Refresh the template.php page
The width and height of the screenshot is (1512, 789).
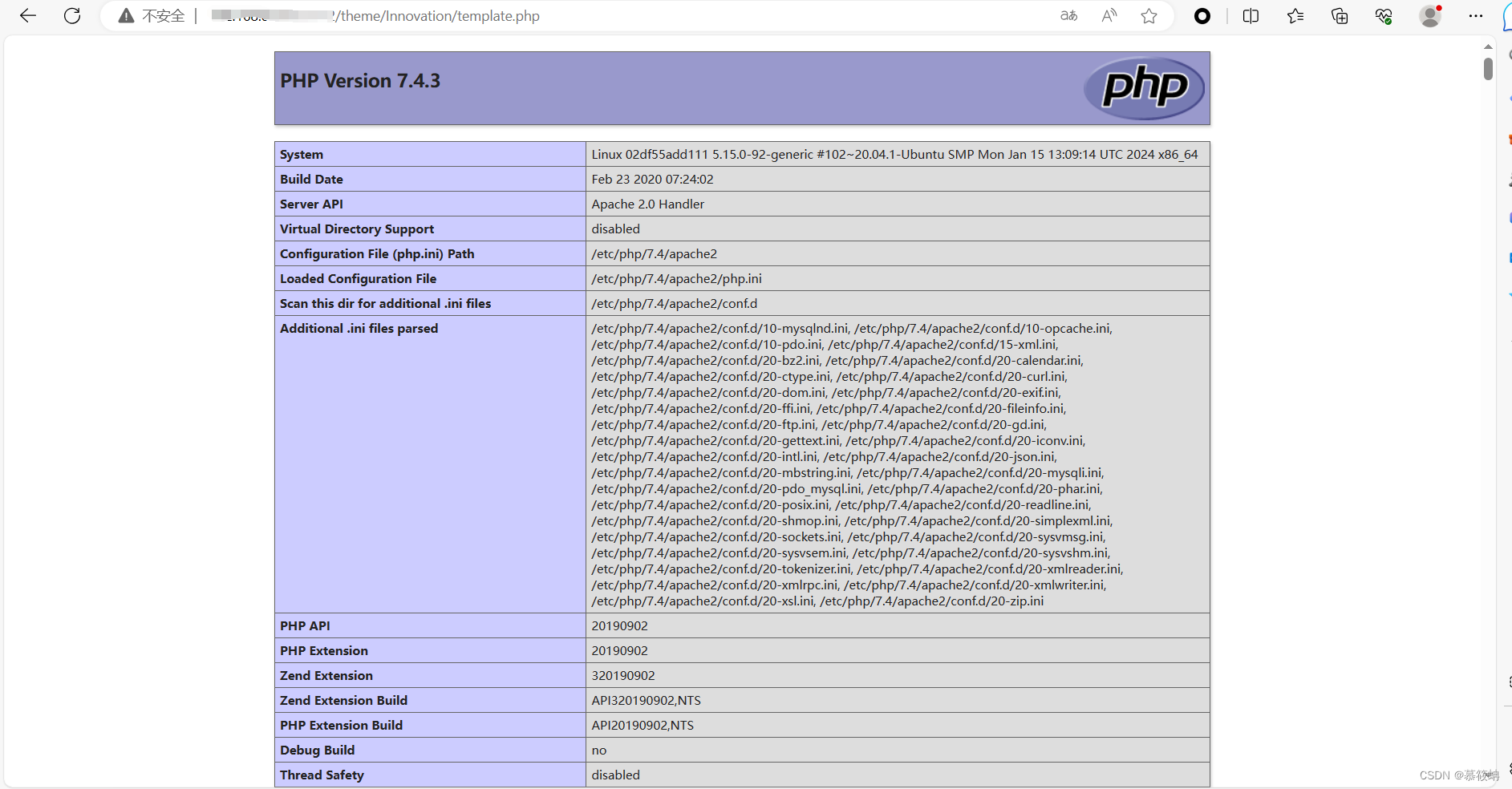(71, 16)
